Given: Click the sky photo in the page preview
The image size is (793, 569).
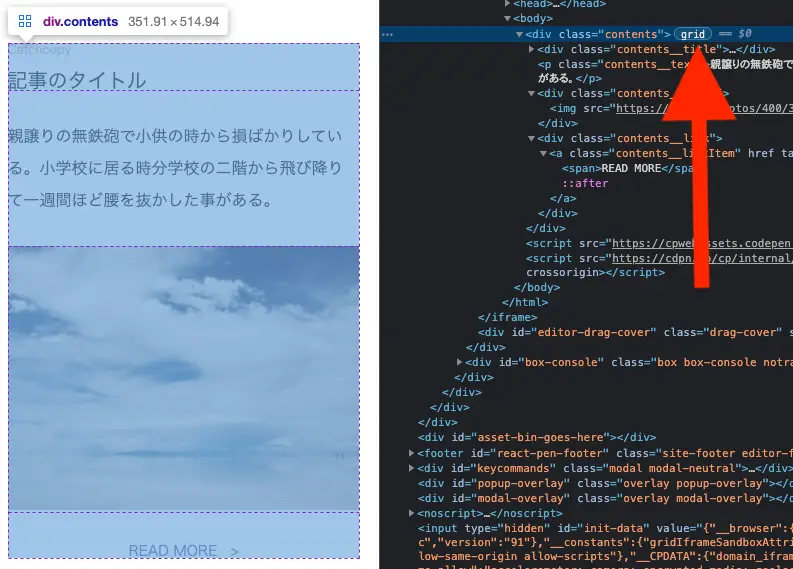Looking at the screenshot, I should [183, 378].
